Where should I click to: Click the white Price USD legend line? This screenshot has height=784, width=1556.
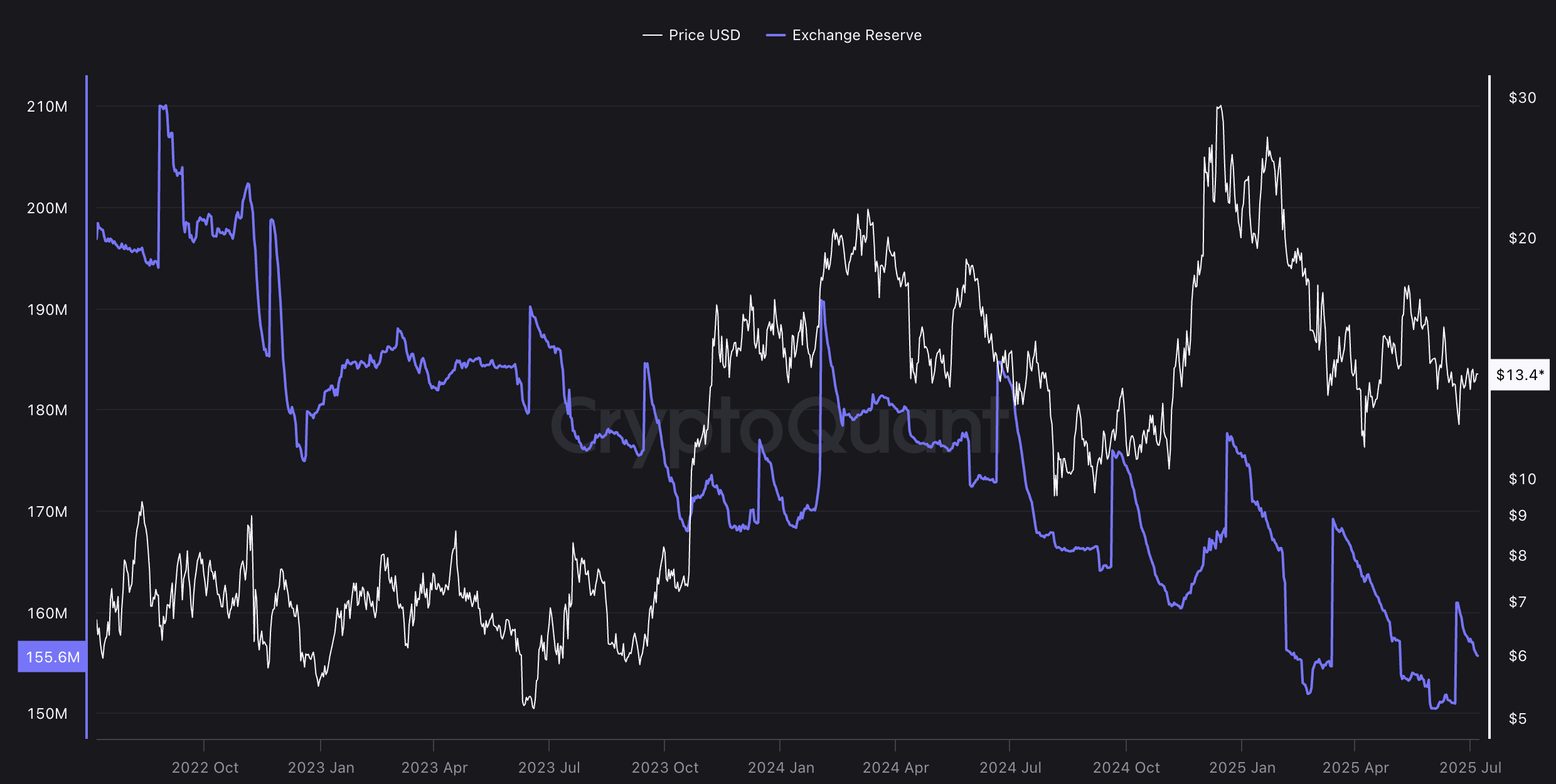(653, 35)
